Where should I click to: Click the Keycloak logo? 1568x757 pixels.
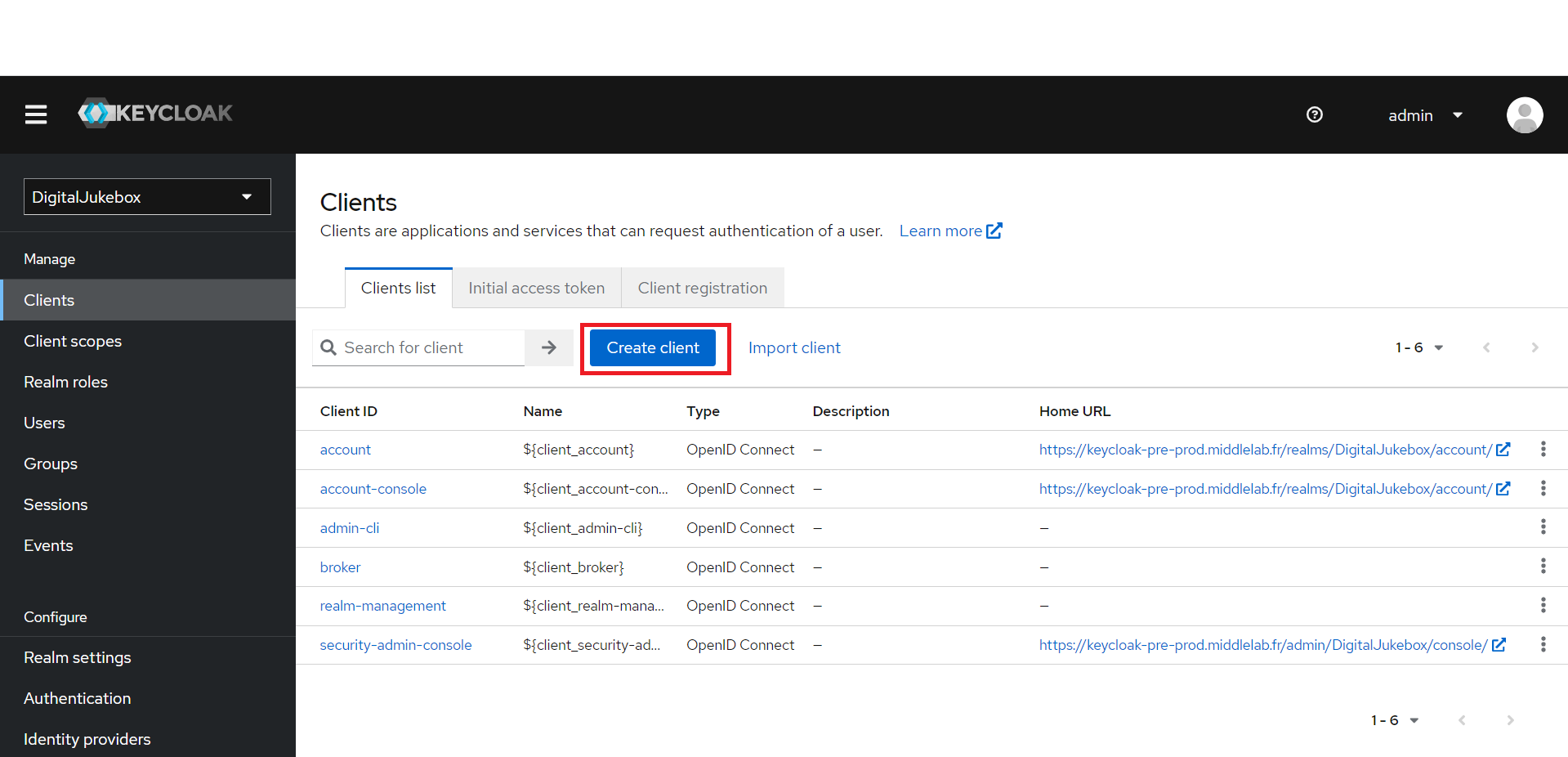click(155, 113)
